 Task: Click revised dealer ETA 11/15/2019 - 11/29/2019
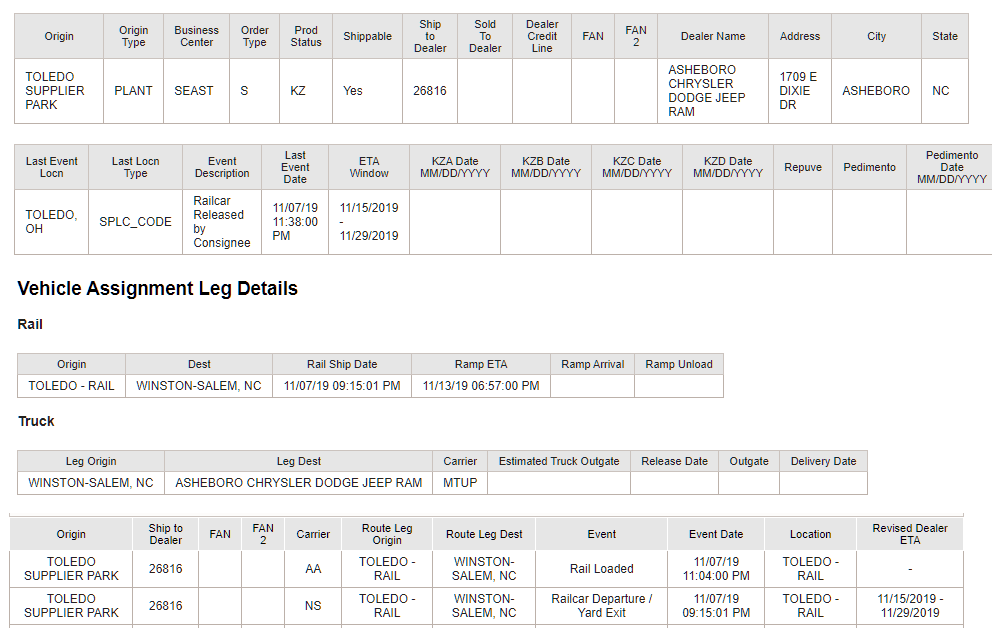pyautogui.click(x=910, y=606)
